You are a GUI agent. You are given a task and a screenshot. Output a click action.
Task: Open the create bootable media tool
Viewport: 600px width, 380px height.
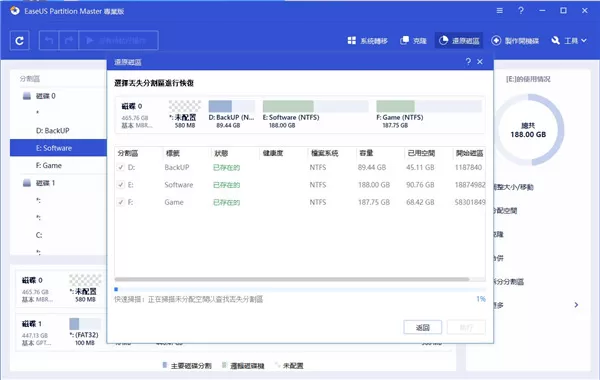pos(515,41)
